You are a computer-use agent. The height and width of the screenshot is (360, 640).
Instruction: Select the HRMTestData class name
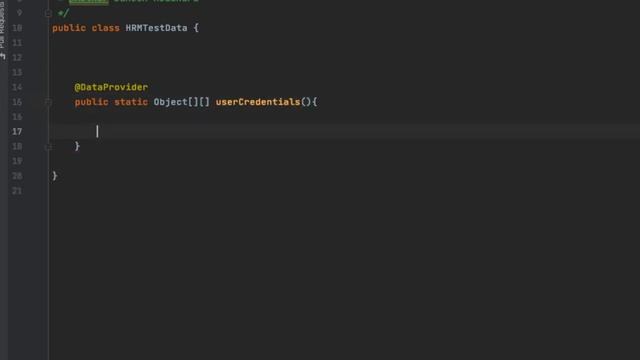156,28
